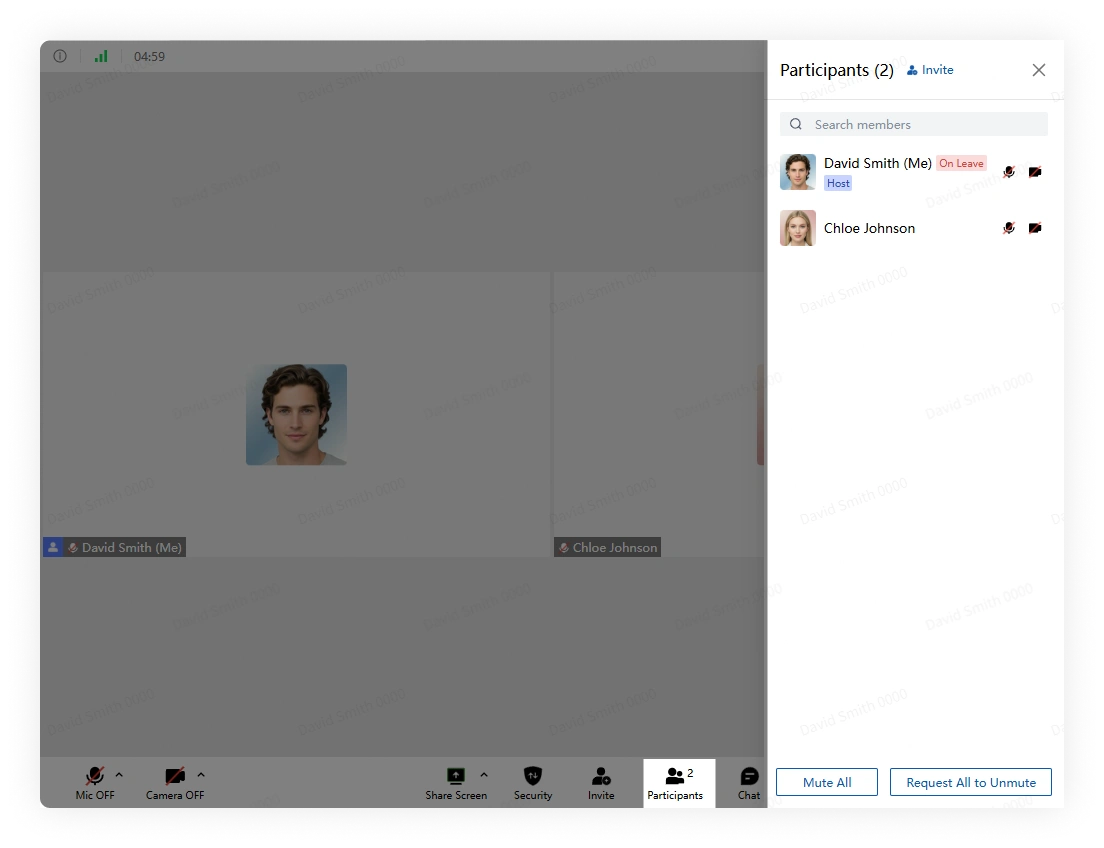Toggle David Smith's muted mic icon

1009,172
